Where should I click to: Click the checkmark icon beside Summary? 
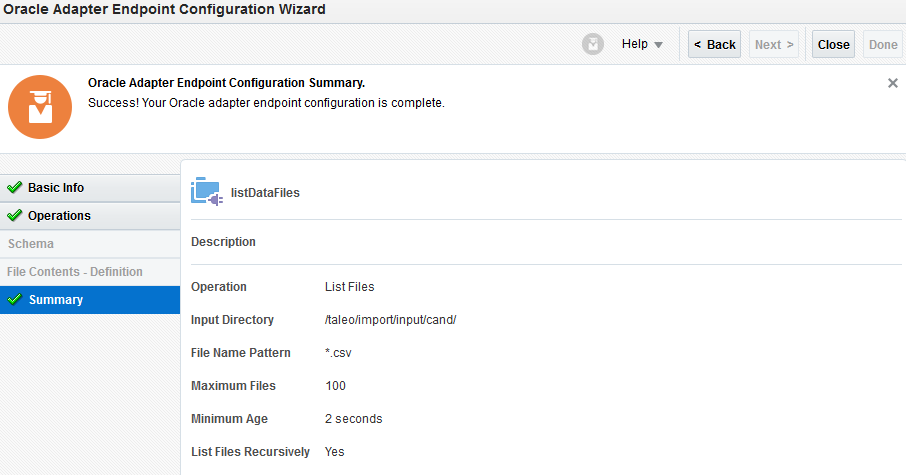coord(14,300)
